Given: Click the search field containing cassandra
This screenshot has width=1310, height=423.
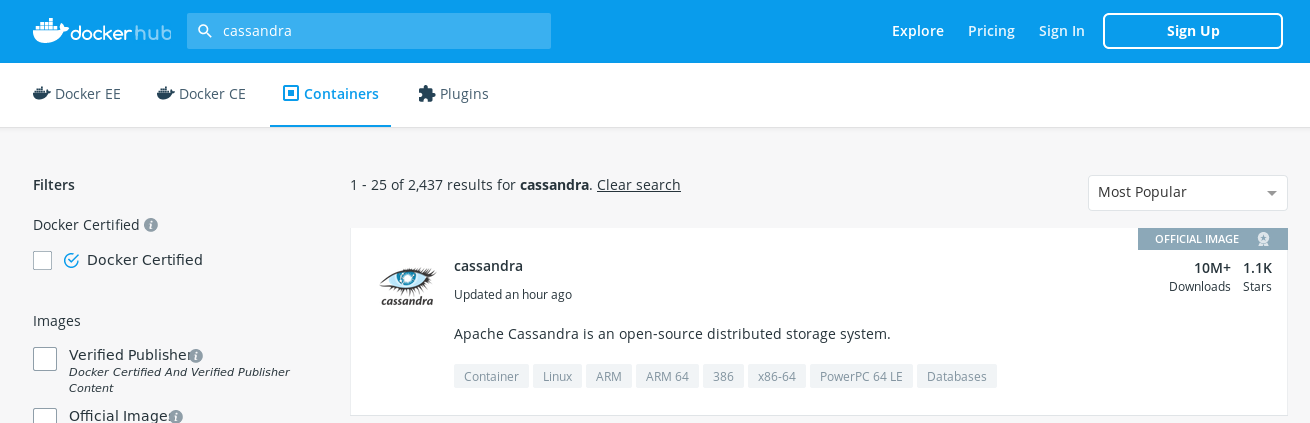Looking at the screenshot, I should (380, 31).
